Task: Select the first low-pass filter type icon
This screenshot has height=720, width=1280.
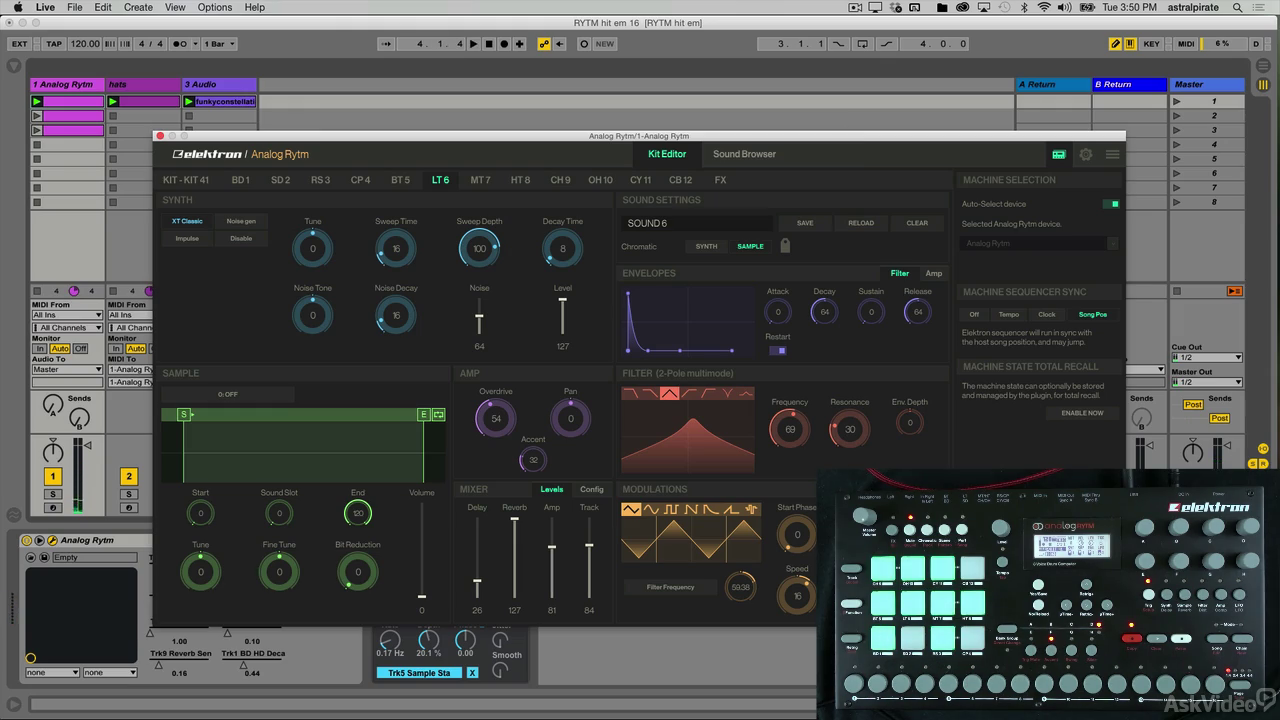Action: click(631, 393)
